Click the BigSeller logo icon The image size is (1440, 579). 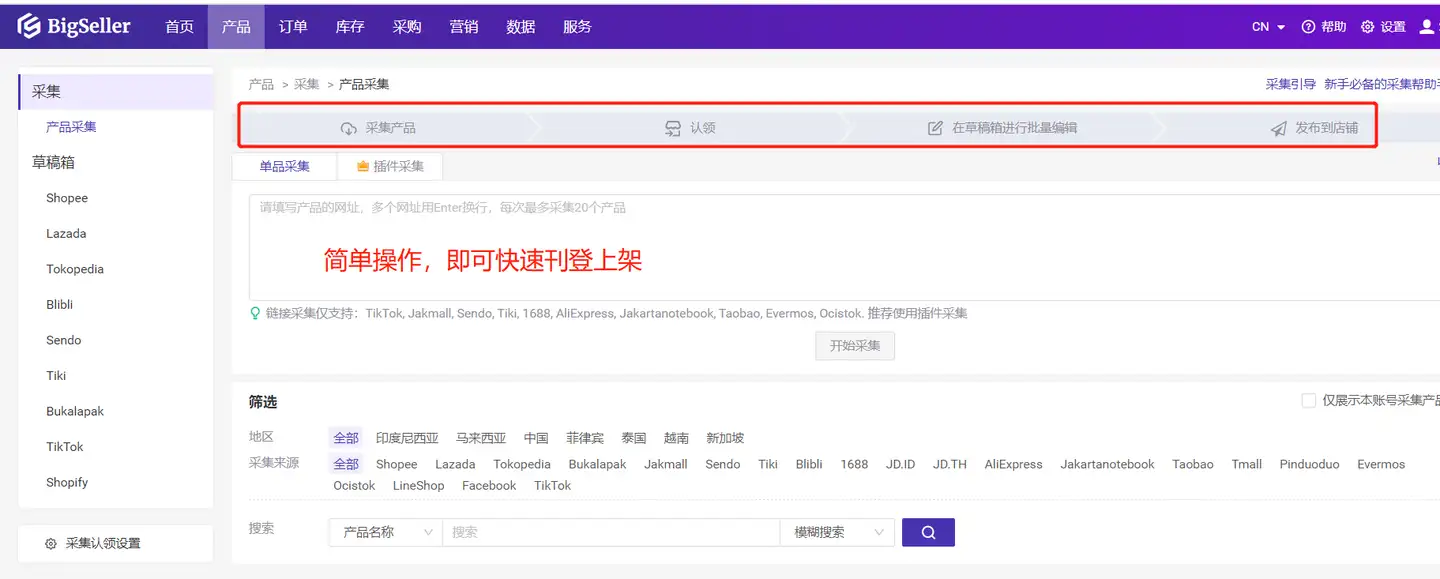click(x=29, y=26)
